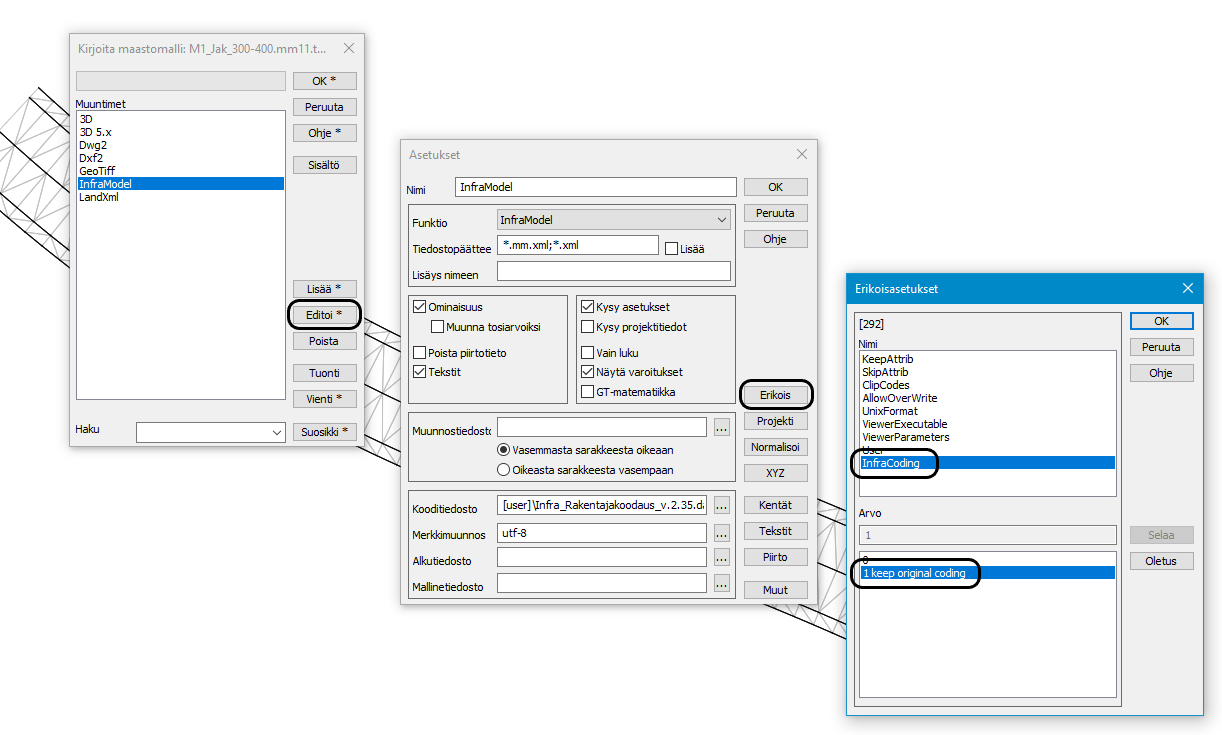
Task: Select LandXml in the Muuntimet list
Action: [x=99, y=197]
